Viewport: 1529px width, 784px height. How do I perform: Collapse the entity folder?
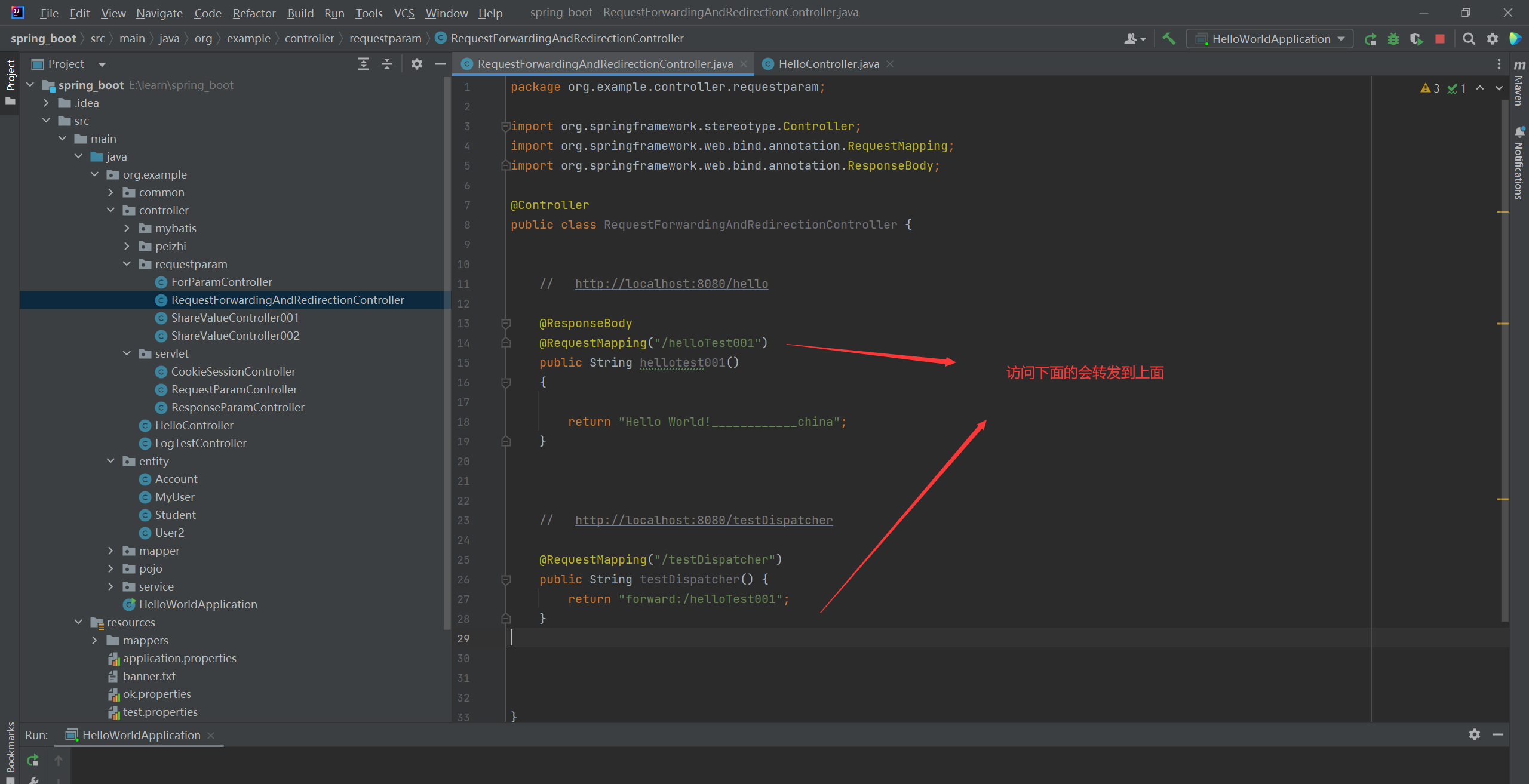(110, 461)
